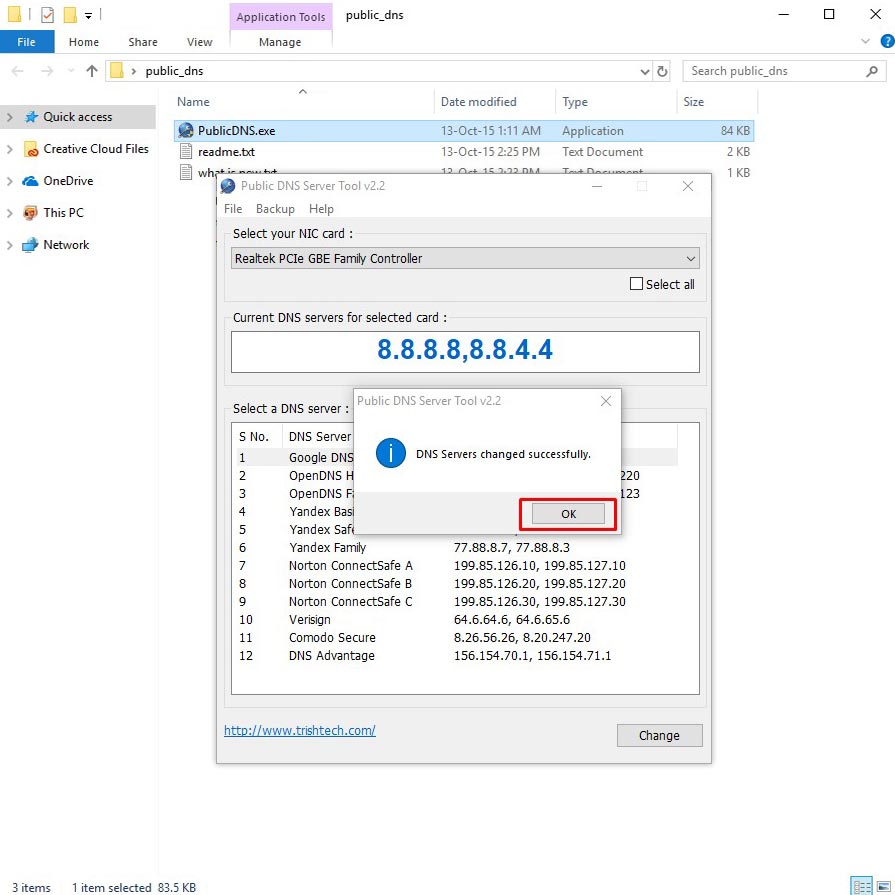Open the trishtech.com link
The width and height of the screenshot is (895, 895).
[x=299, y=731]
